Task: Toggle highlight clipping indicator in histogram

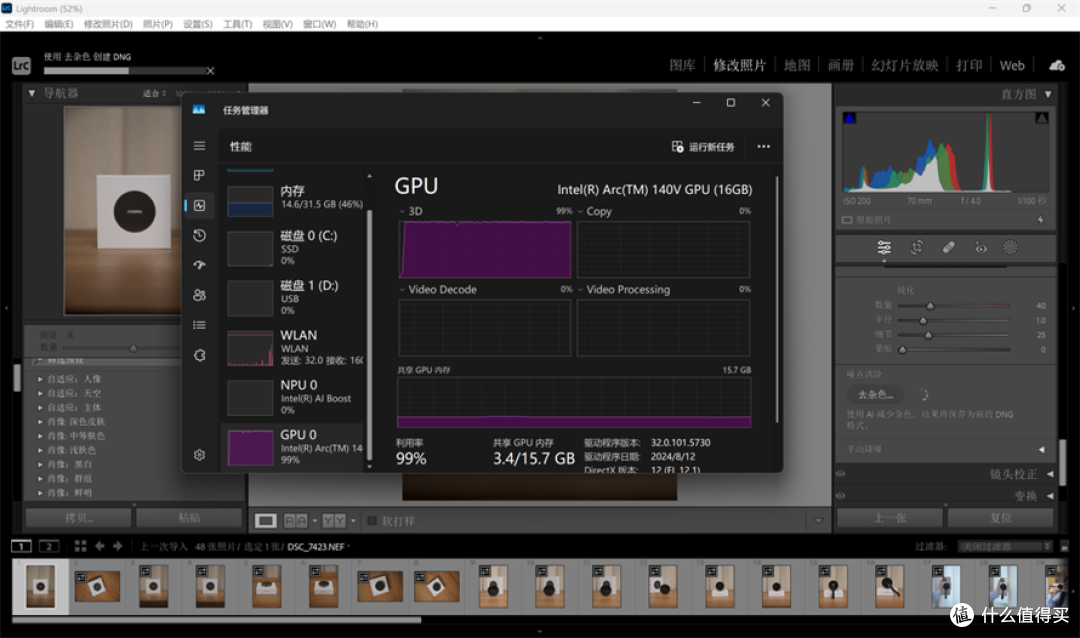Action: (1041, 119)
